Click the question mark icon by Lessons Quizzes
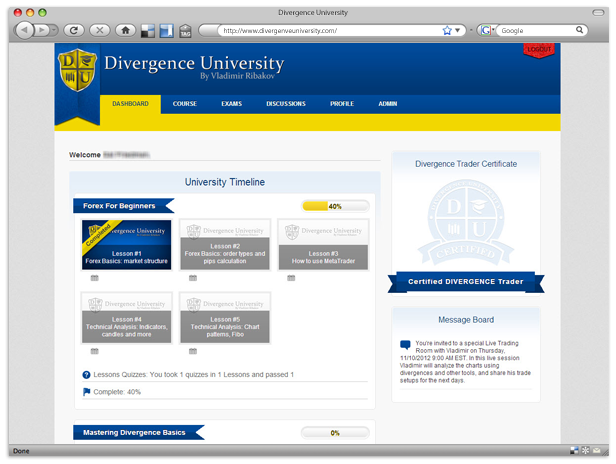Viewport: 616px width, 464px height. (86, 375)
